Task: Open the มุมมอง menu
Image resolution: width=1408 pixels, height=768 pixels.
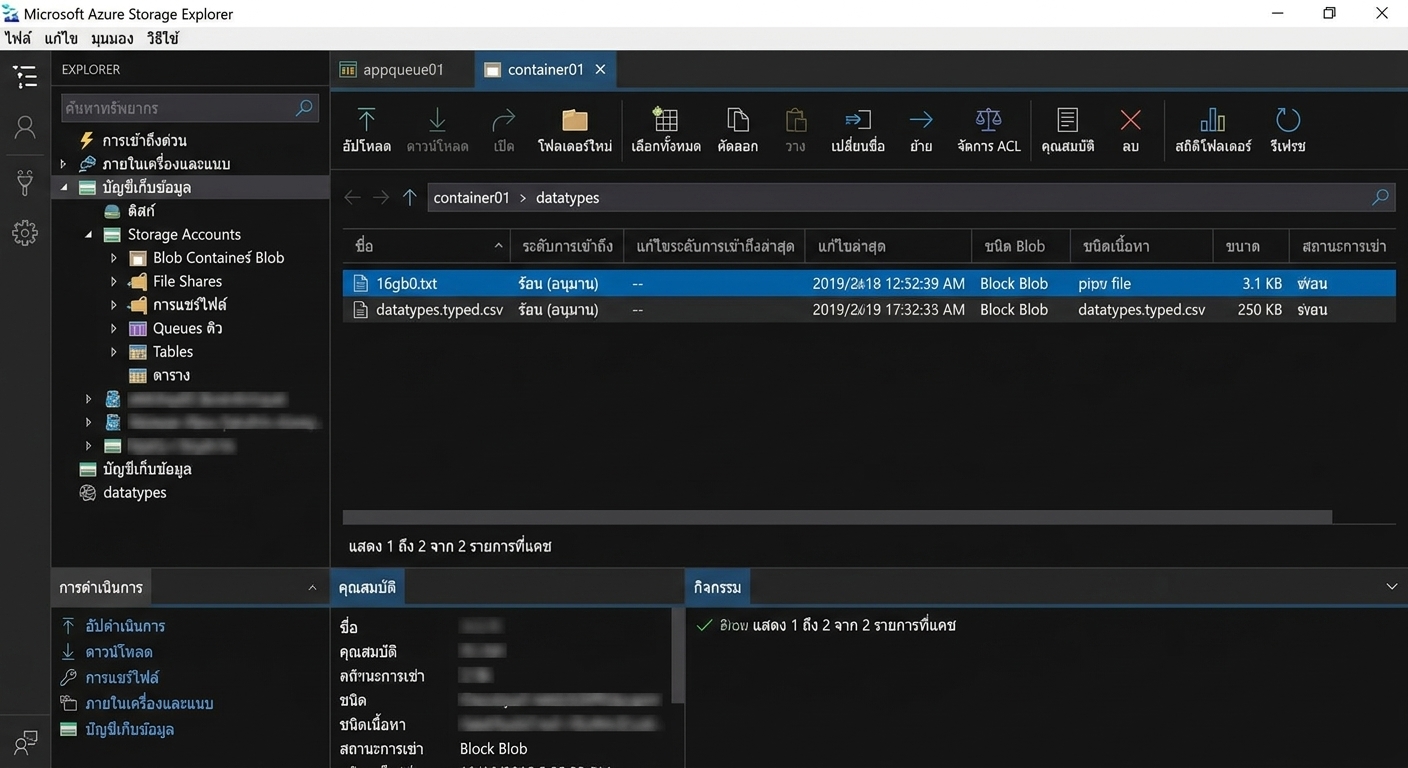Action: click(112, 39)
